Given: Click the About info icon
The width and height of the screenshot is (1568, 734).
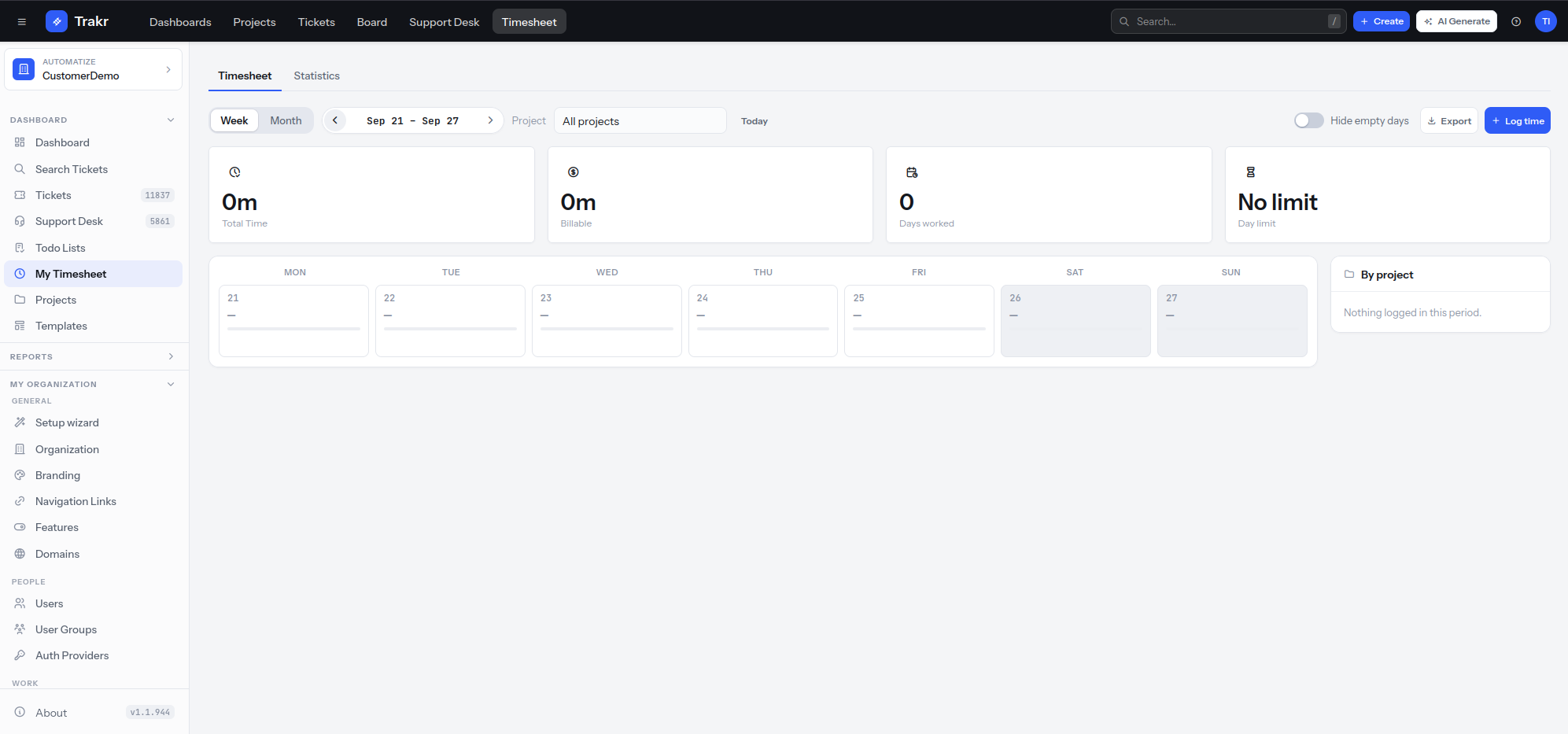Looking at the screenshot, I should (x=20, y=712).
